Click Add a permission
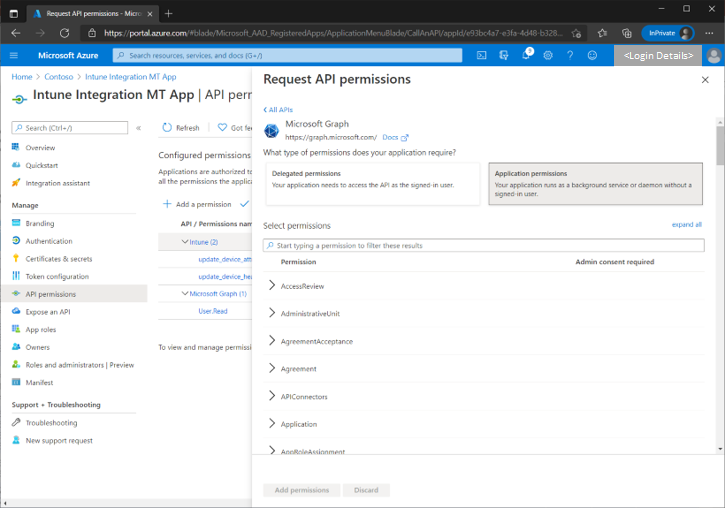This screenshot has width=725, height=508. coord(197,204)
